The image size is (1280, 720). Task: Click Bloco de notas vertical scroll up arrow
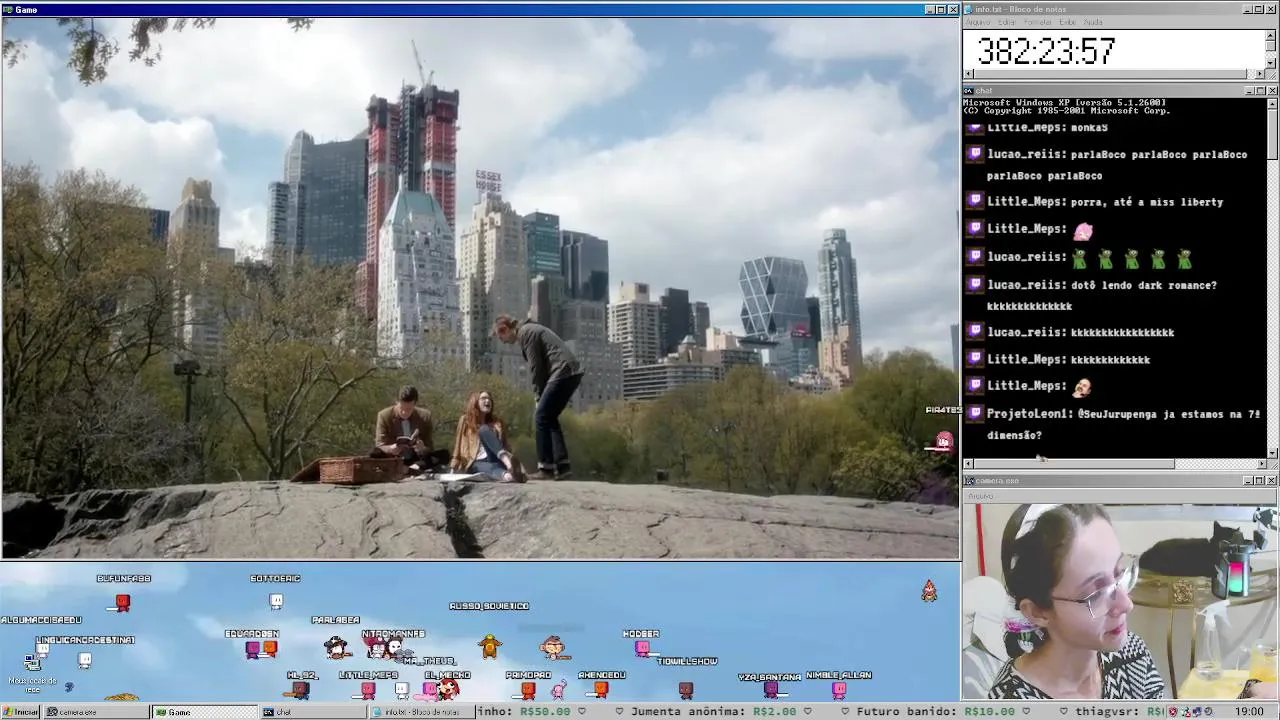click(x=1271, y=35)
